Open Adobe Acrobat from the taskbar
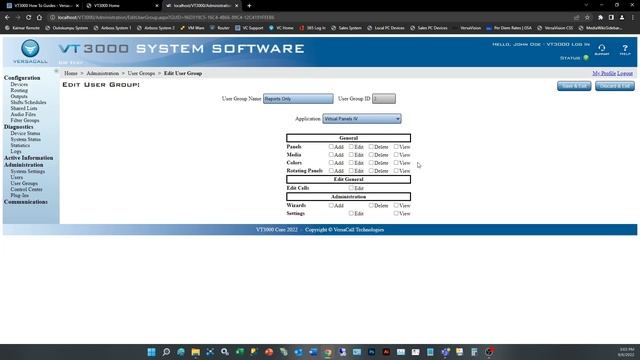This screenshot has width=640, height=360. tap(386, 352)
